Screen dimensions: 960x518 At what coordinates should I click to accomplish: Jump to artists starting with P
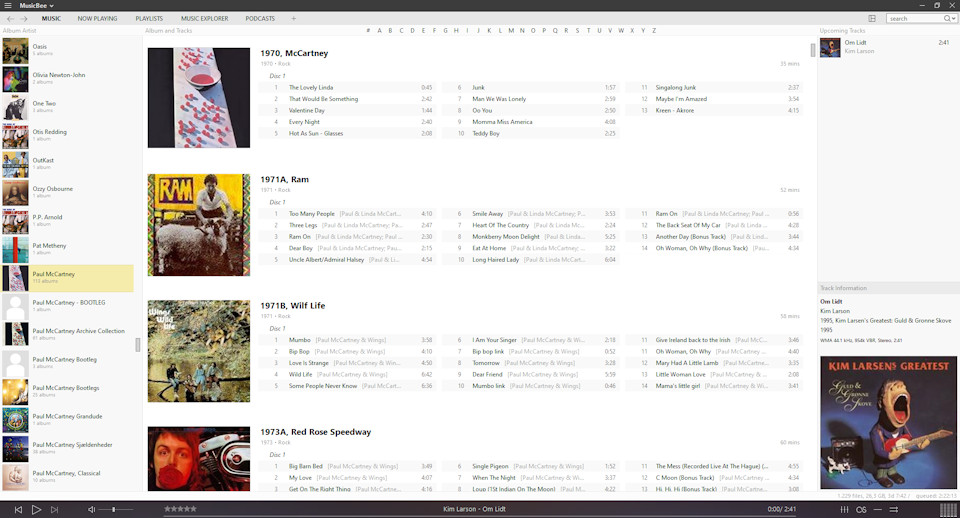point(544,31)
